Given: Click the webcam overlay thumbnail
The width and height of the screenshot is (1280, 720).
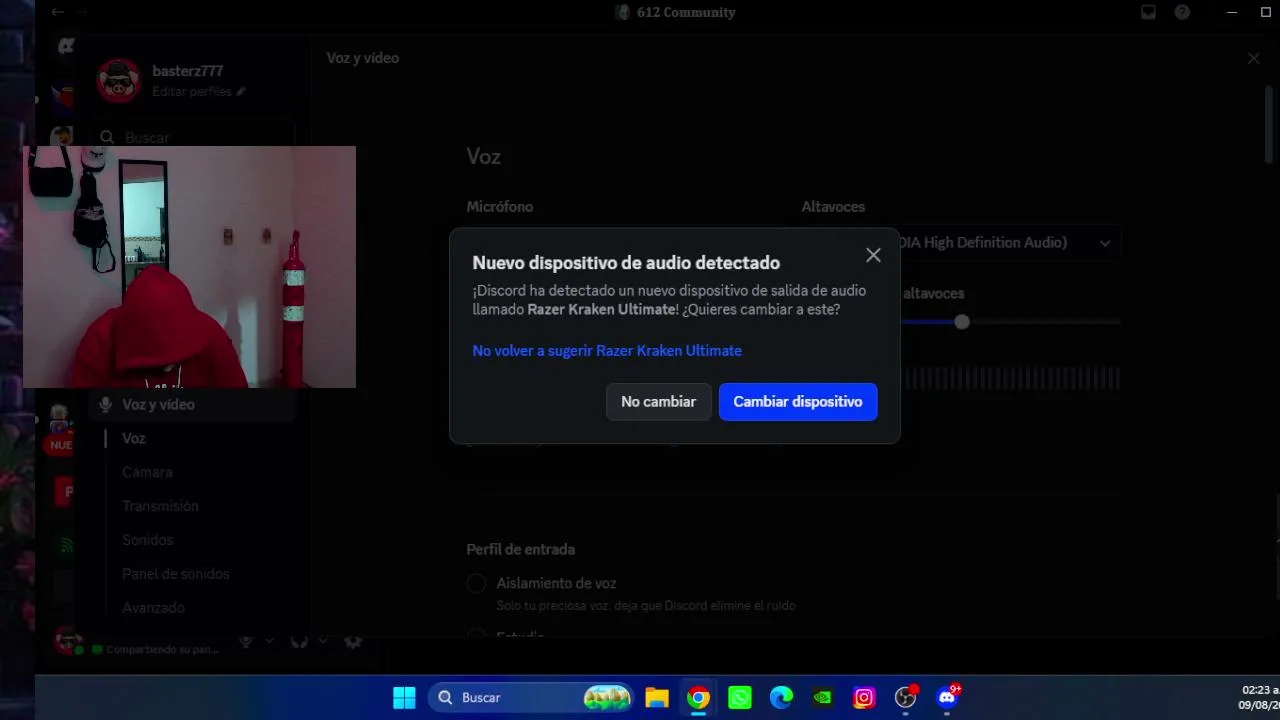Looking at the screenshot, I should pyautogui.click(x=189, y=267).
